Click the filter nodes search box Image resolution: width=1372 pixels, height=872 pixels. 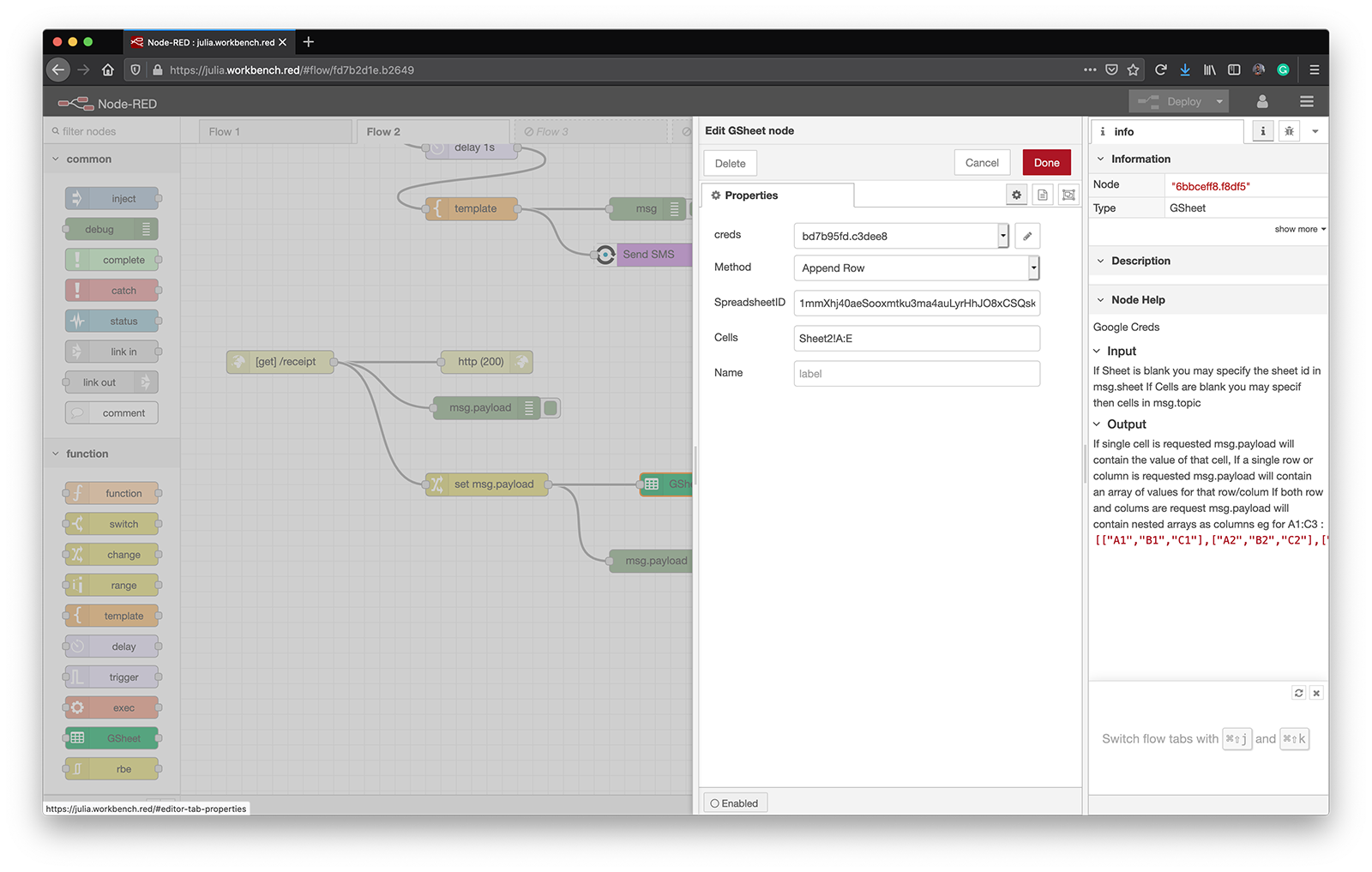[x=112, y=131]
